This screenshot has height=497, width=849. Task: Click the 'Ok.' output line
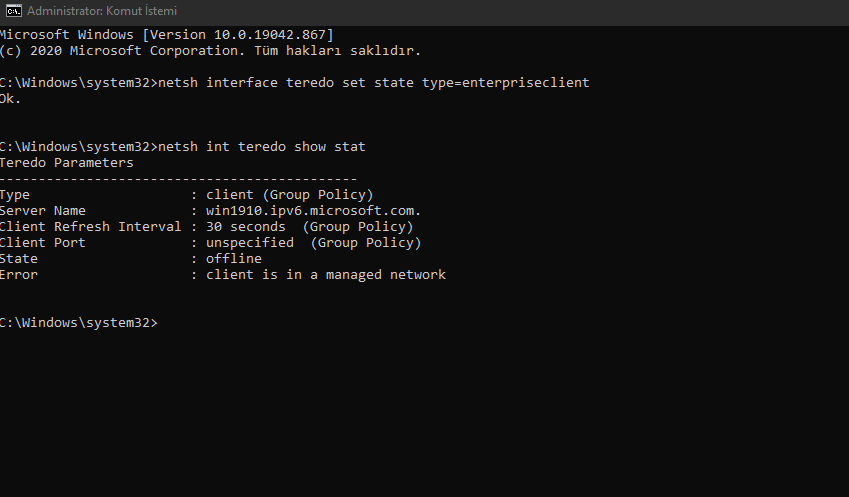10,99
